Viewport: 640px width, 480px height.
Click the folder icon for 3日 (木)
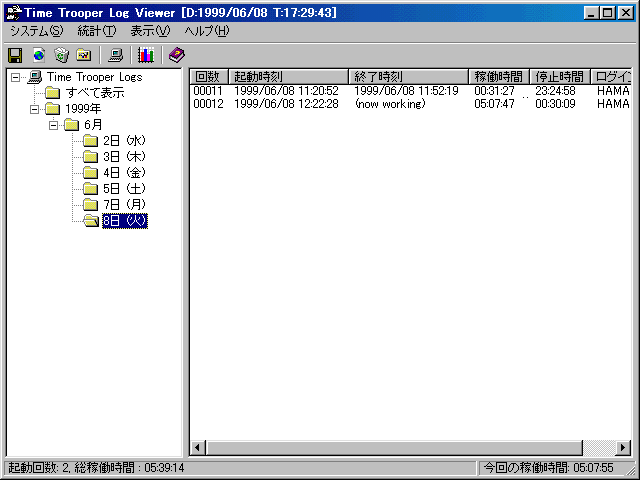coord(90,157)
